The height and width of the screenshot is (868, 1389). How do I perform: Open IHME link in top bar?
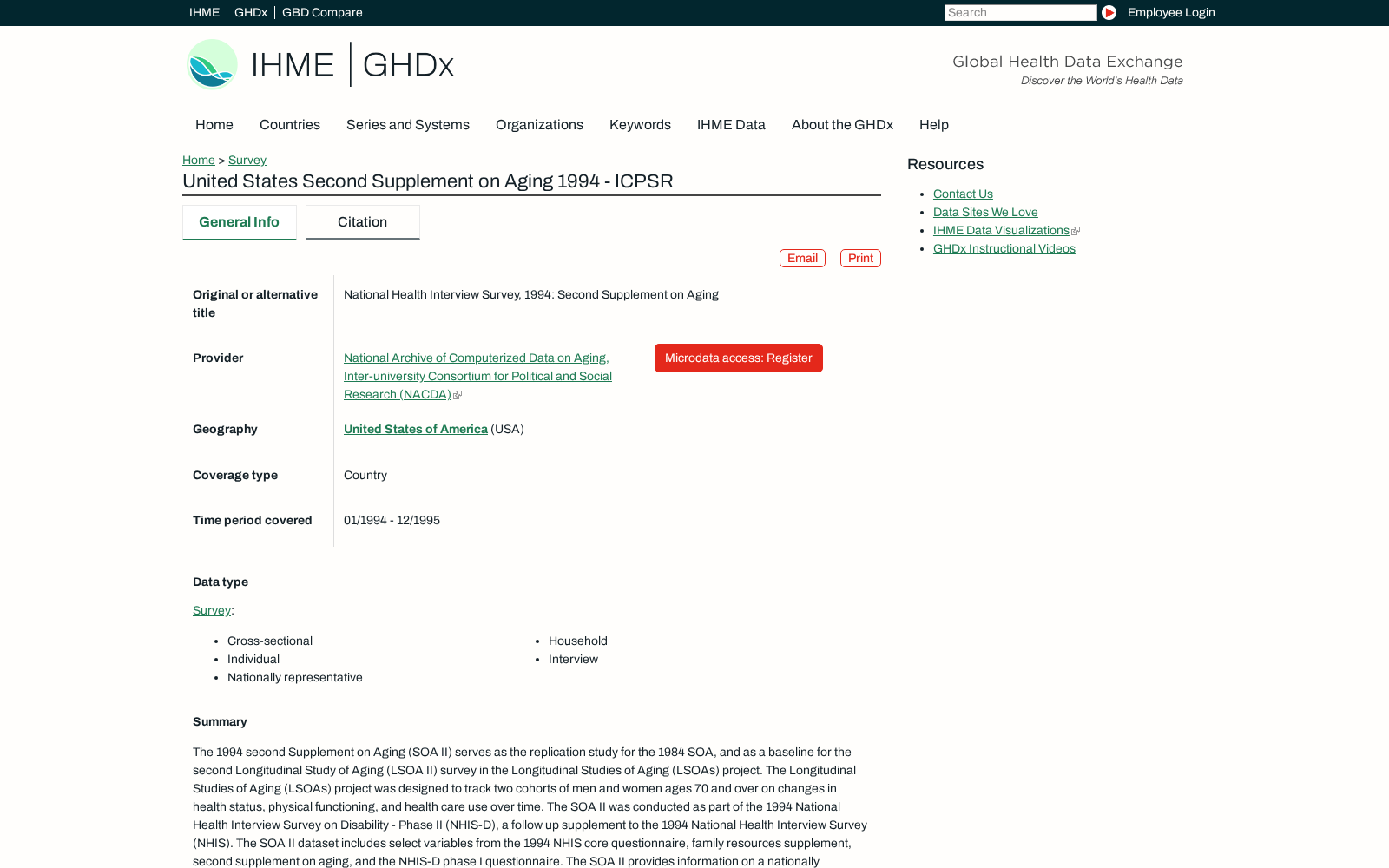pos(204,12)
